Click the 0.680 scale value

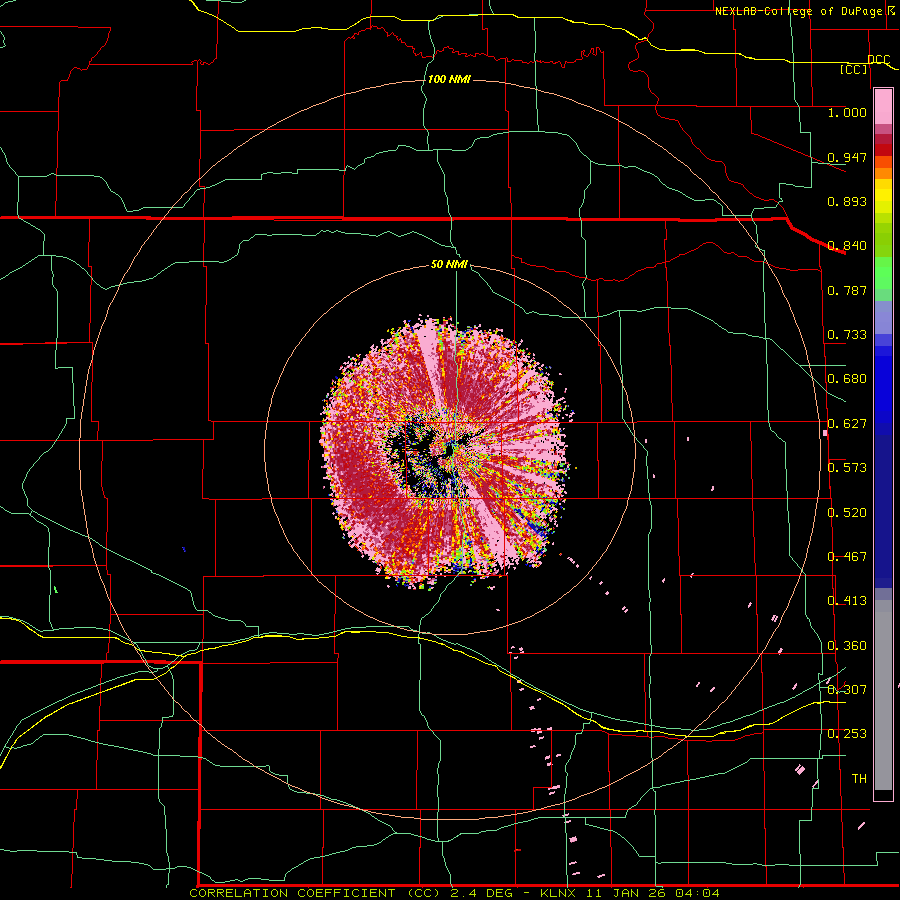click(847, 379)
